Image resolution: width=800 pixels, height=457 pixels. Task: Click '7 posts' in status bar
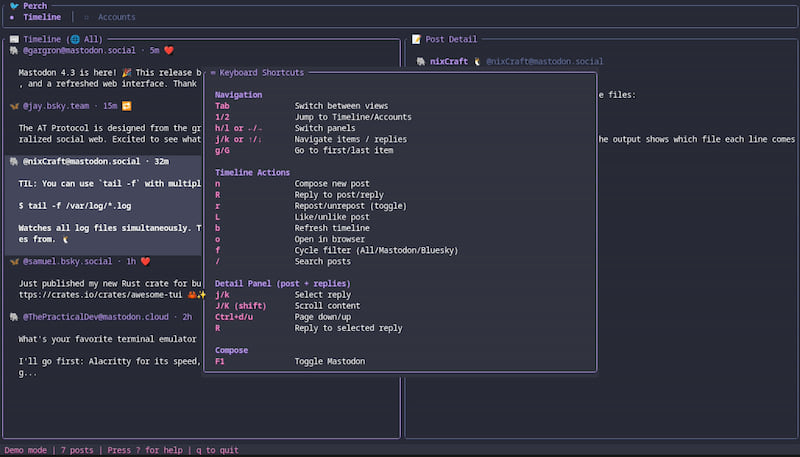(77, 450)
